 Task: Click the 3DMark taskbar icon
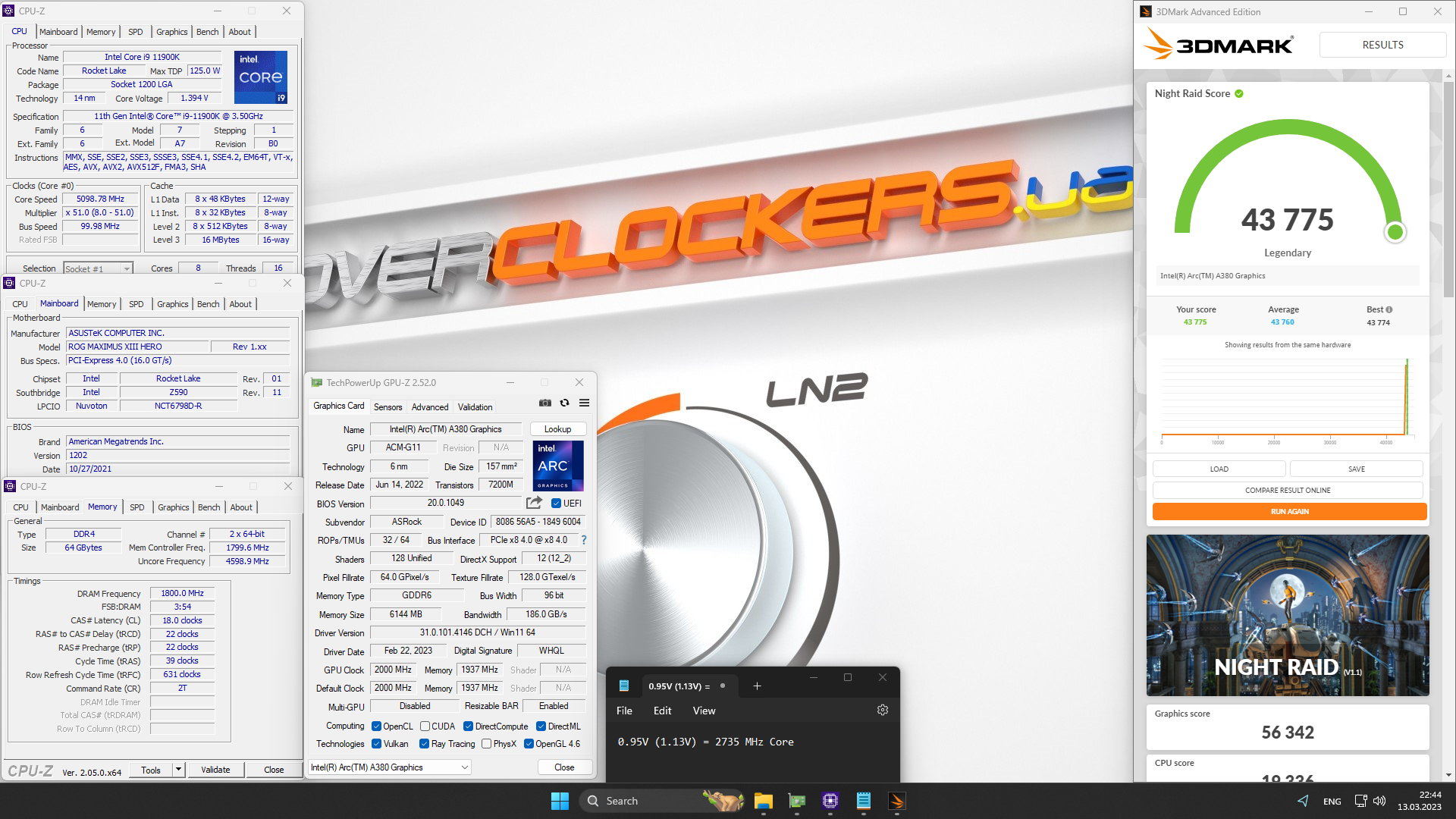896,801
